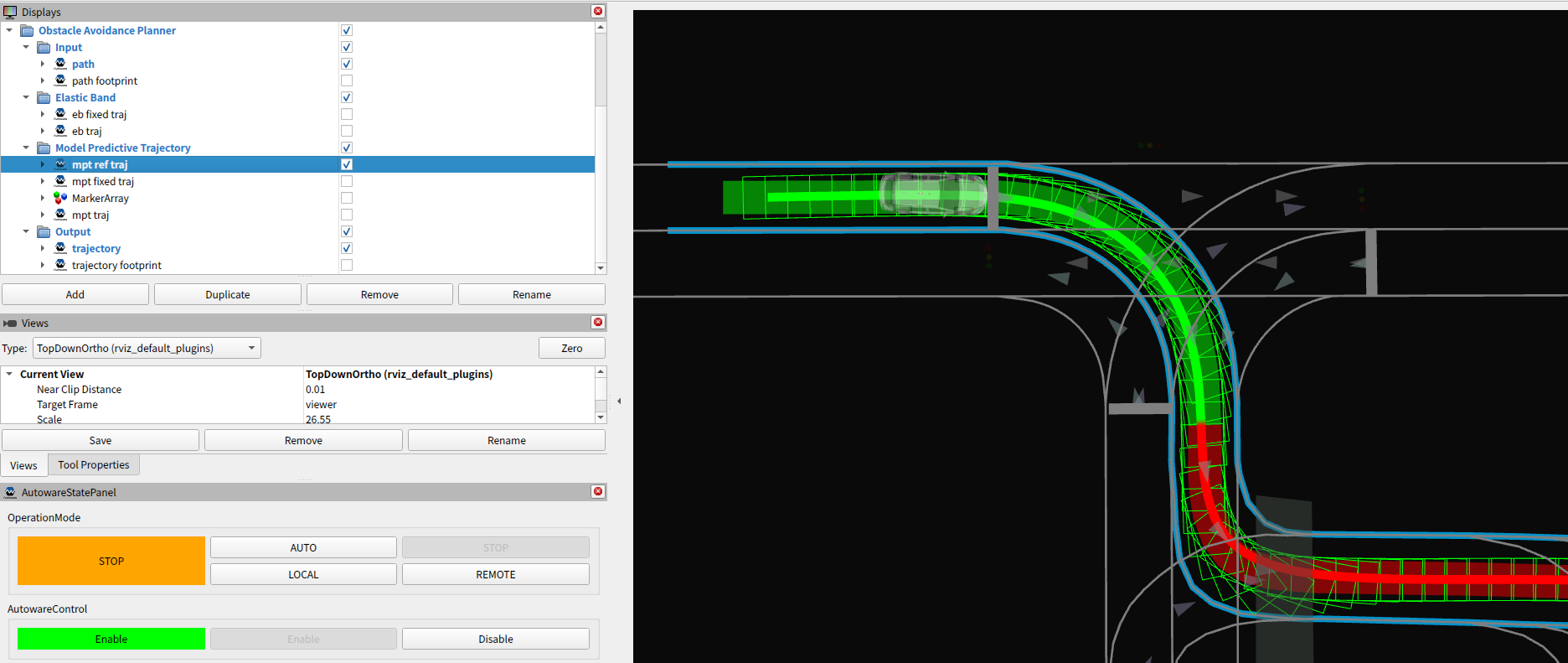
Task: Close the Displays panel
Action: 598,11
